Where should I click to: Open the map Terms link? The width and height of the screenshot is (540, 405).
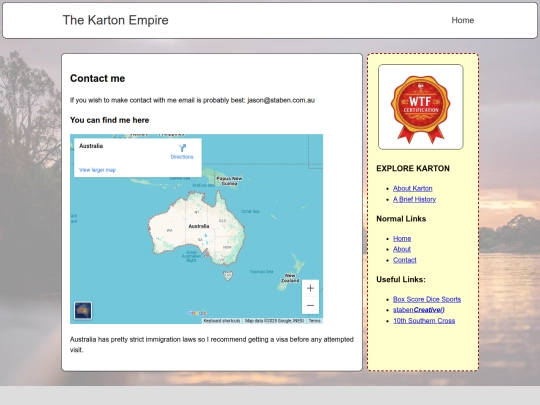tap(314, 321)
